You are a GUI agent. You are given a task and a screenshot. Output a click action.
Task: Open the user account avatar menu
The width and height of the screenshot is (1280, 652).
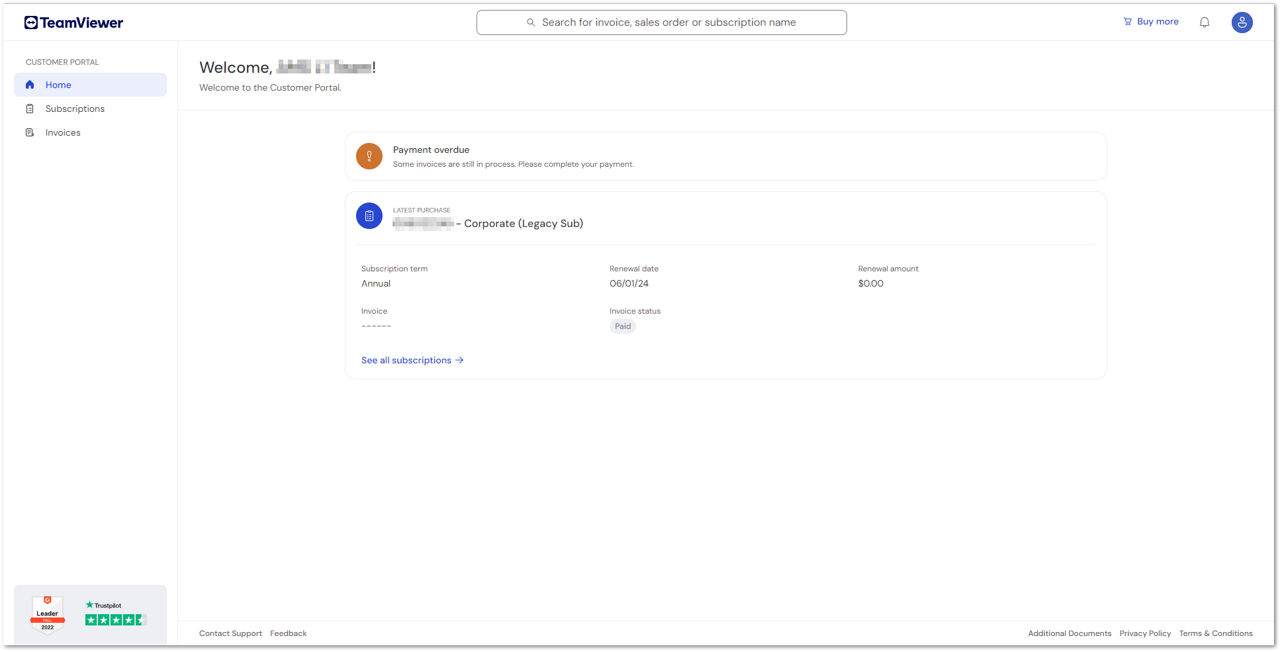(1242, 22)
